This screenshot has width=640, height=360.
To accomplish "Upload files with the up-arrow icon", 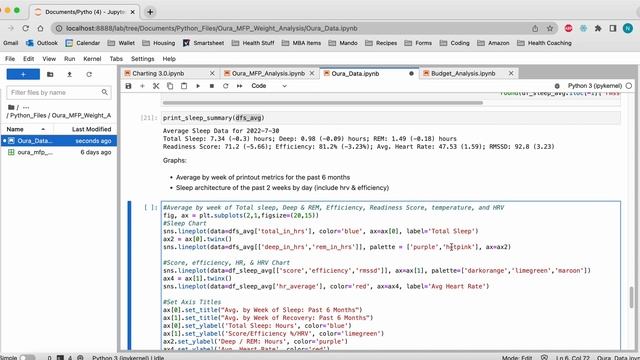I will [x=69, y=74].
